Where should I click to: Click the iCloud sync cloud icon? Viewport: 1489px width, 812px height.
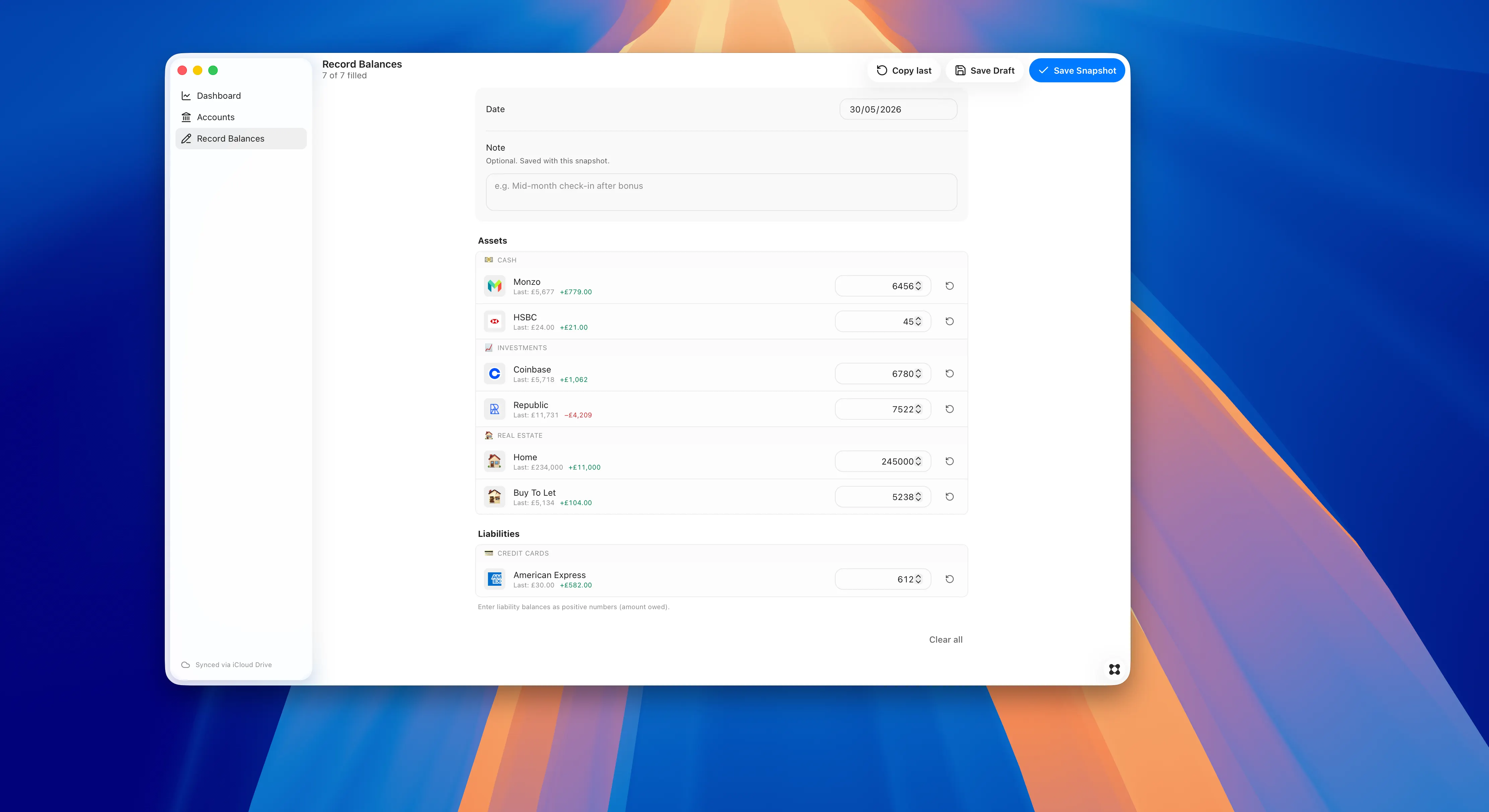pyautogui.click(x=186, y=665)
